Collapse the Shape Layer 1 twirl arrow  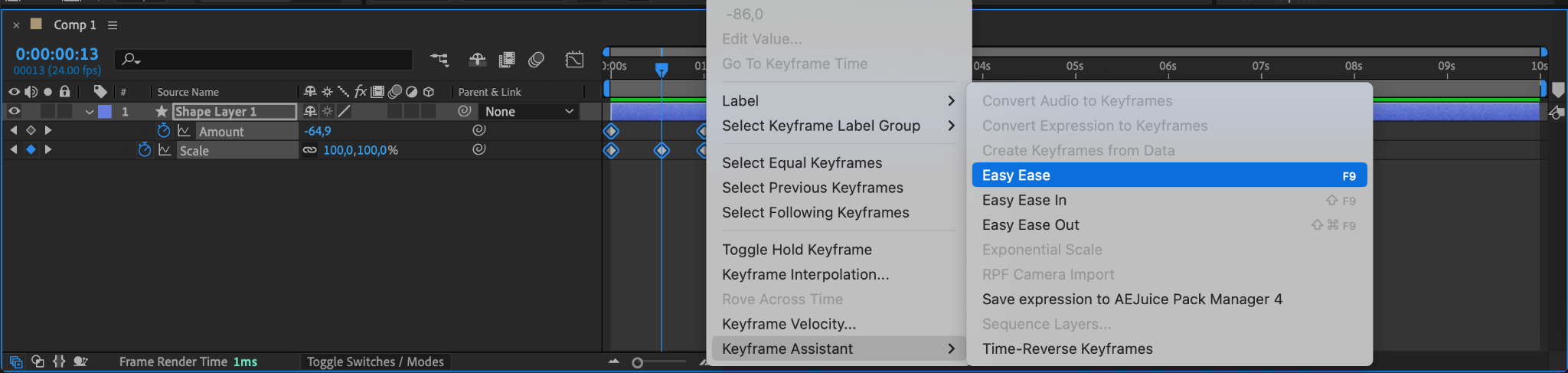point(90,112)
